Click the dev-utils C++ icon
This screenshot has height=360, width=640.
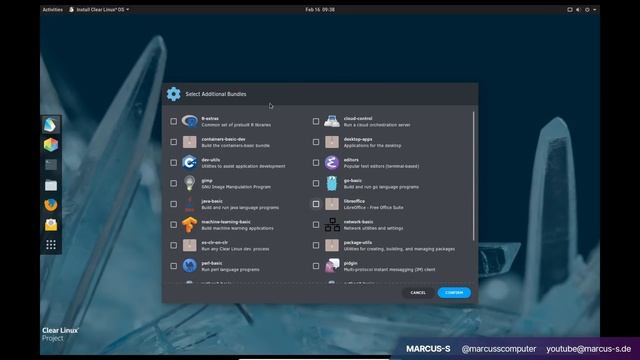coord(189,162)
